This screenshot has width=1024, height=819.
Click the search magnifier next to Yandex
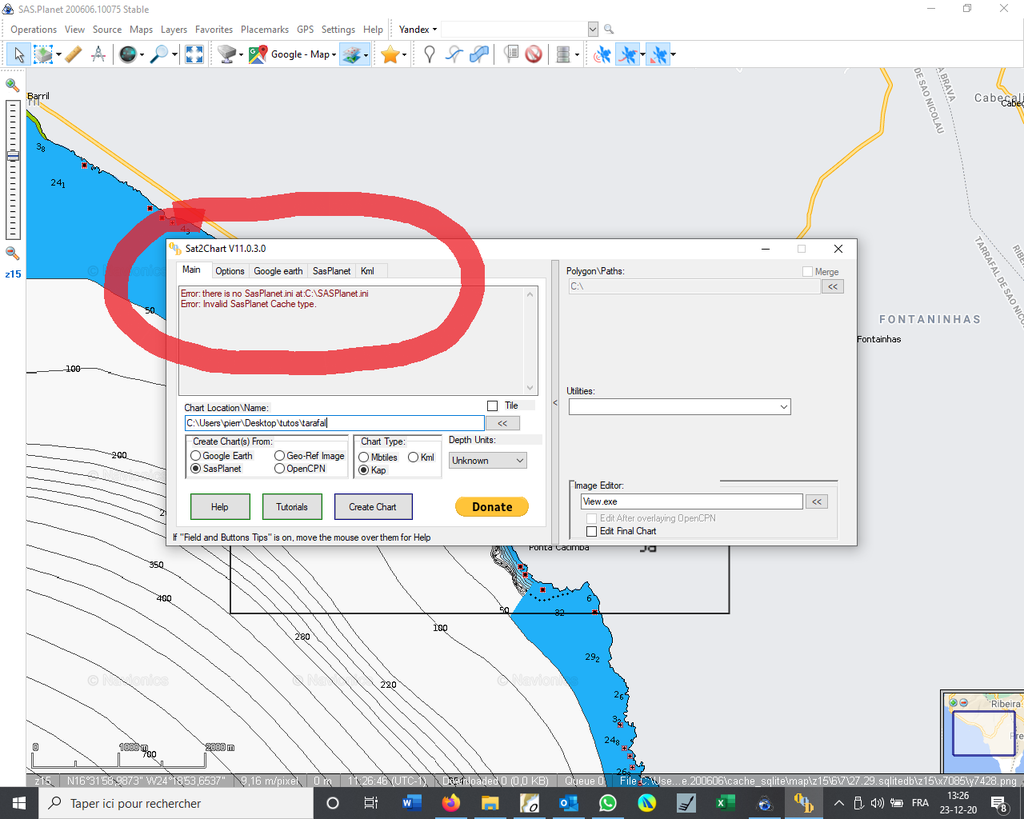click(x=609, y=29)
